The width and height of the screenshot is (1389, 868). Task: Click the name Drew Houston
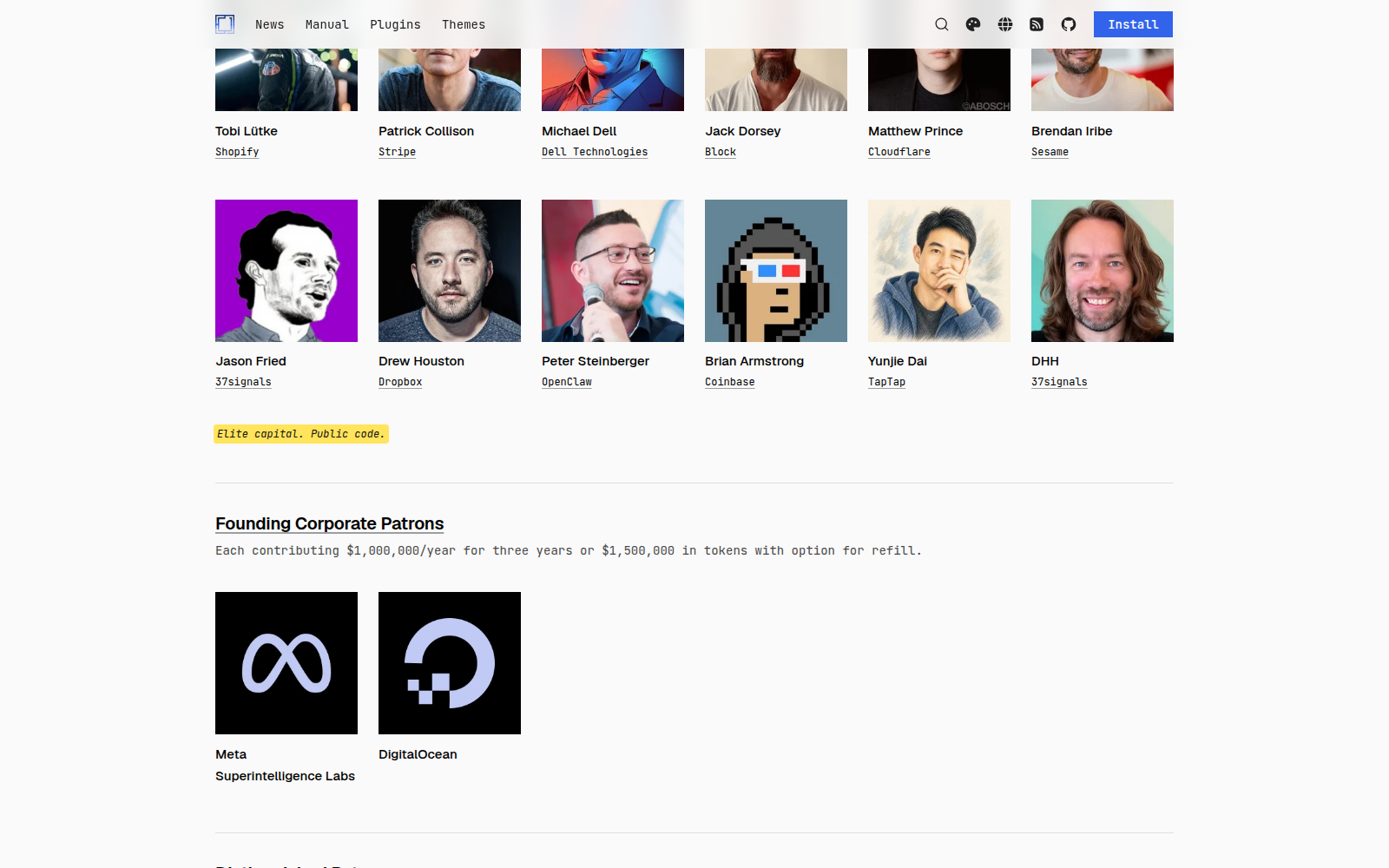(x=421, y=361)
